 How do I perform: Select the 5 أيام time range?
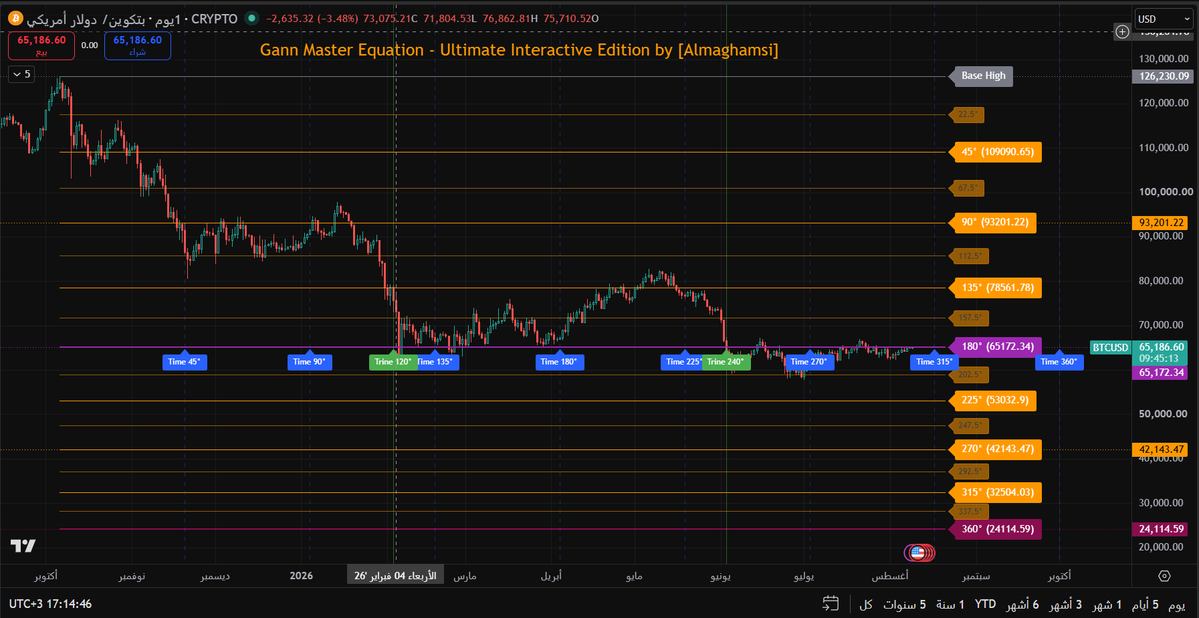(1145, 604)
